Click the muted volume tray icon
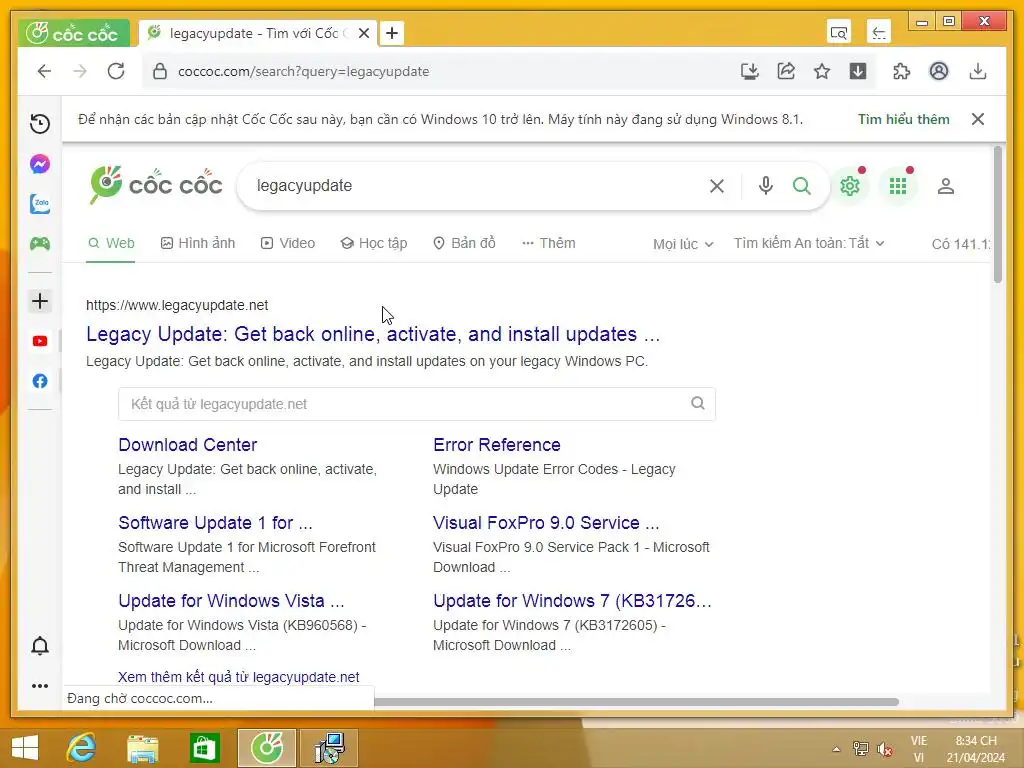 (x=886, y=749)
